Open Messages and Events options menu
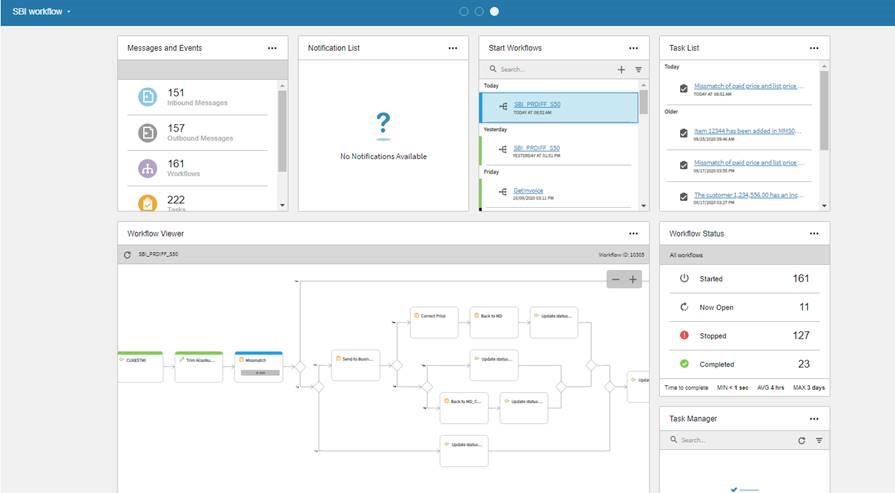The width and height of the screenshot is (895, 493). [x=272, y=48]
